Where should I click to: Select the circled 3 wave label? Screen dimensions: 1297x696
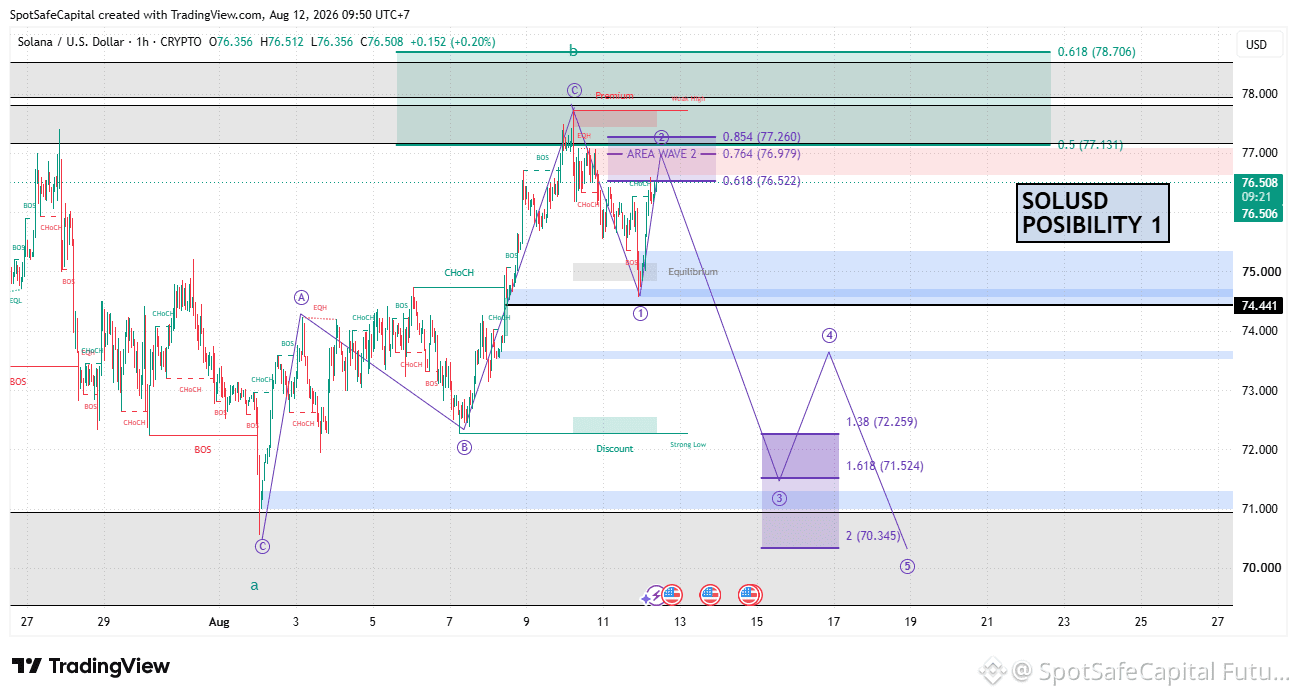pyautogui.click(x=780, y=498)
